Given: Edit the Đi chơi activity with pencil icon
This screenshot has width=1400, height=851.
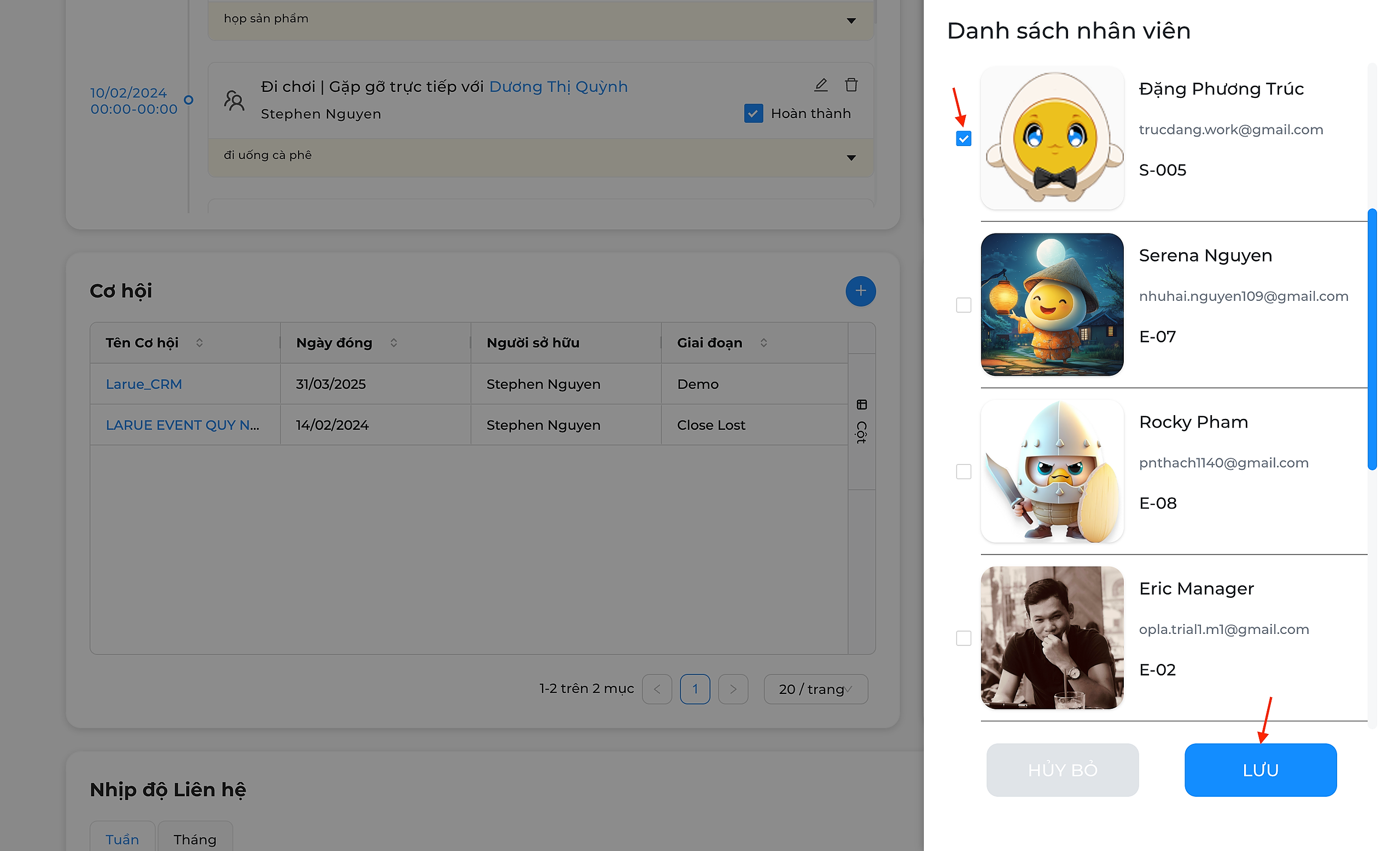Looking at the screenshot, I should pos(820,85).
